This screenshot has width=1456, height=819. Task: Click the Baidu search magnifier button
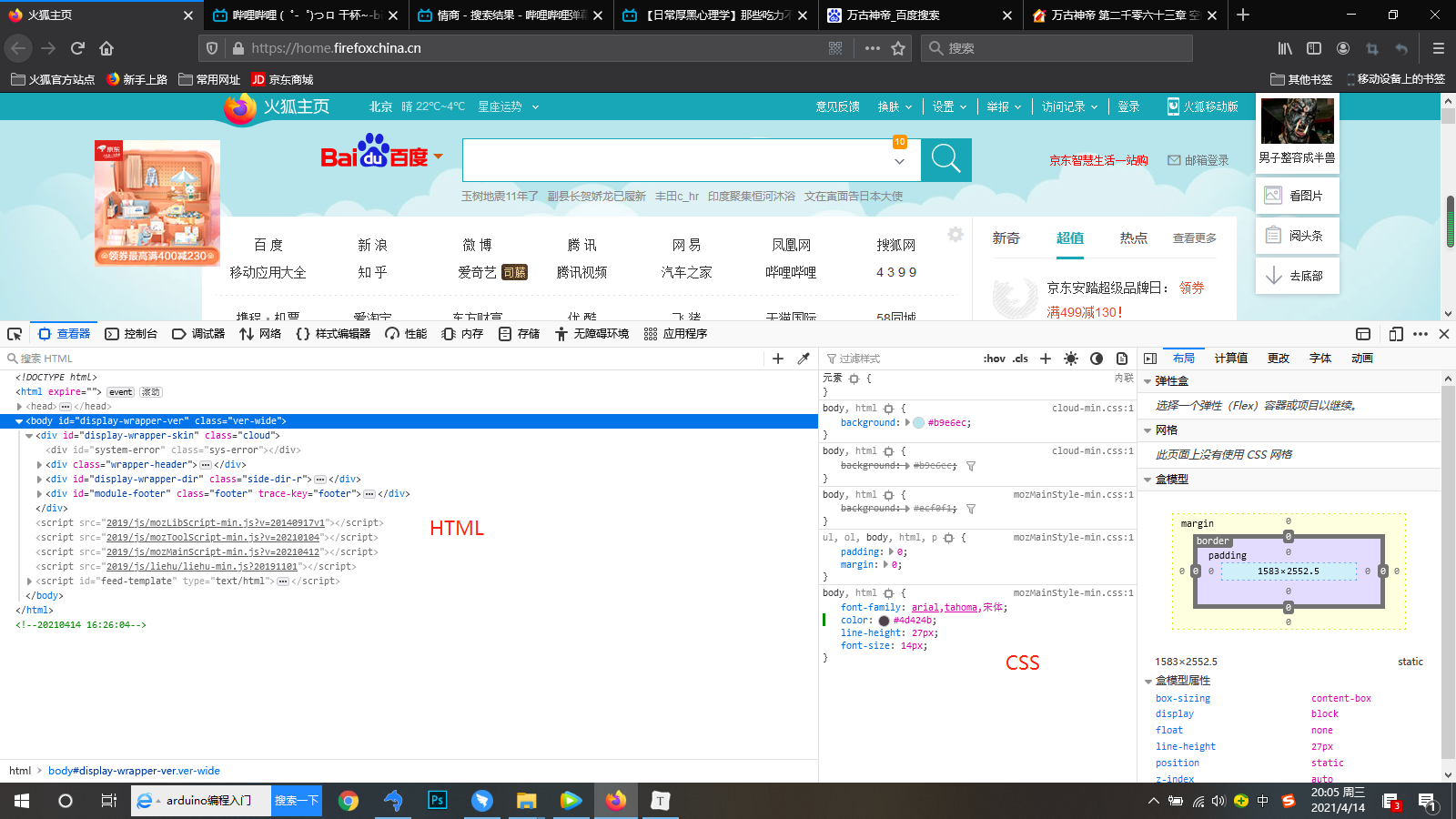click(x=946, y=160)
